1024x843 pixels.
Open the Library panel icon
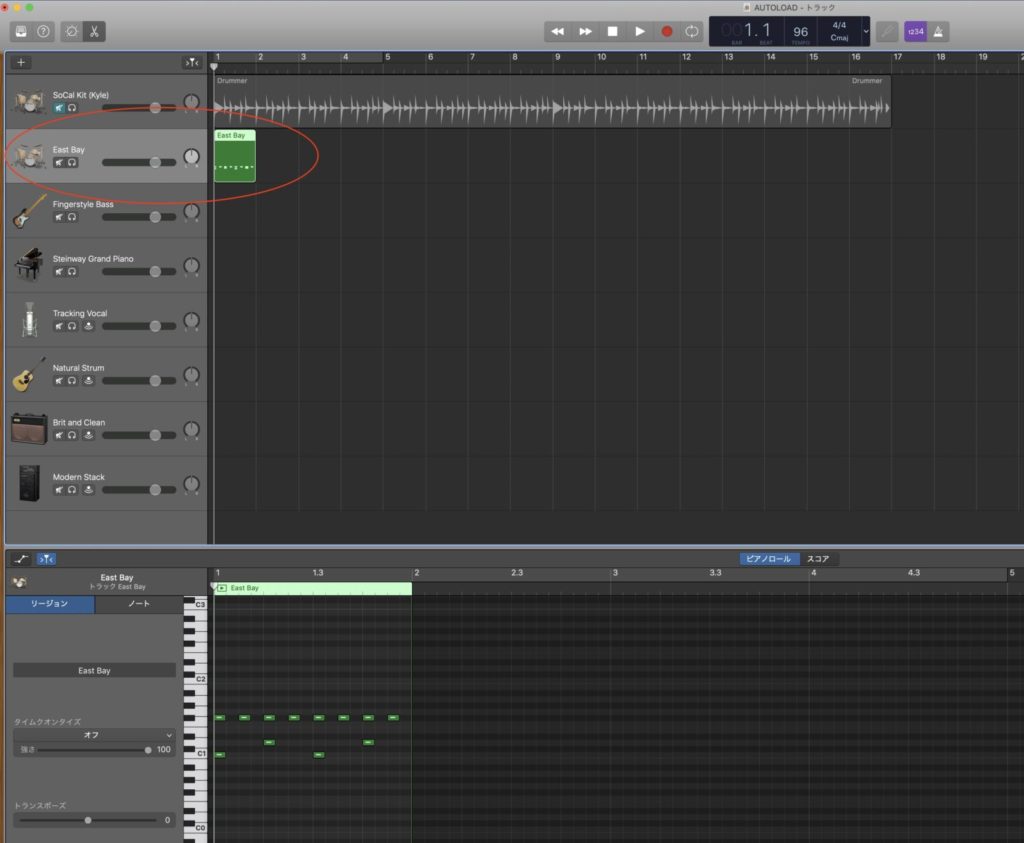(x=21, y=32)
